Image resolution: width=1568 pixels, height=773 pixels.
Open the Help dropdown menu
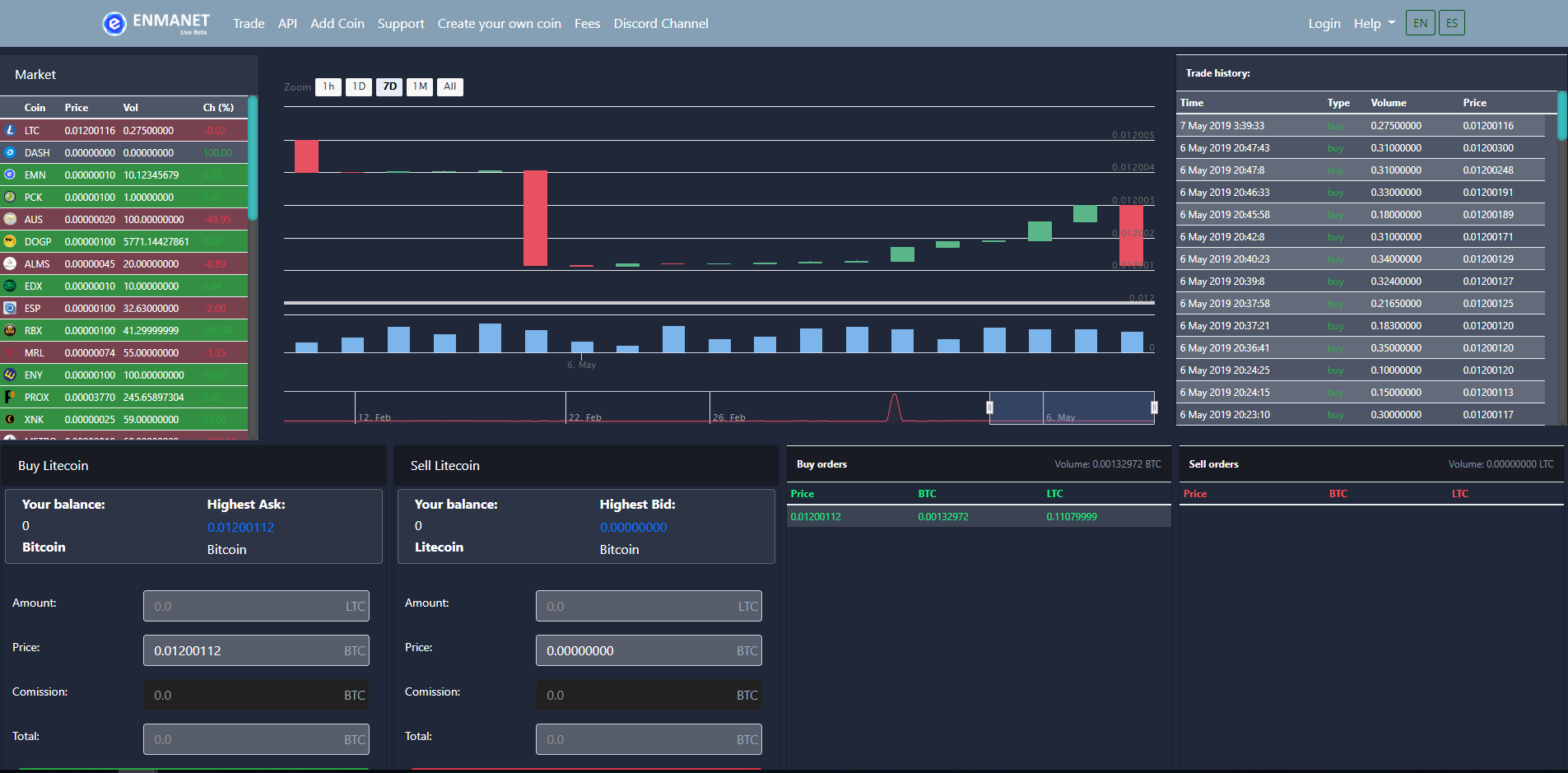[1374, 24]
